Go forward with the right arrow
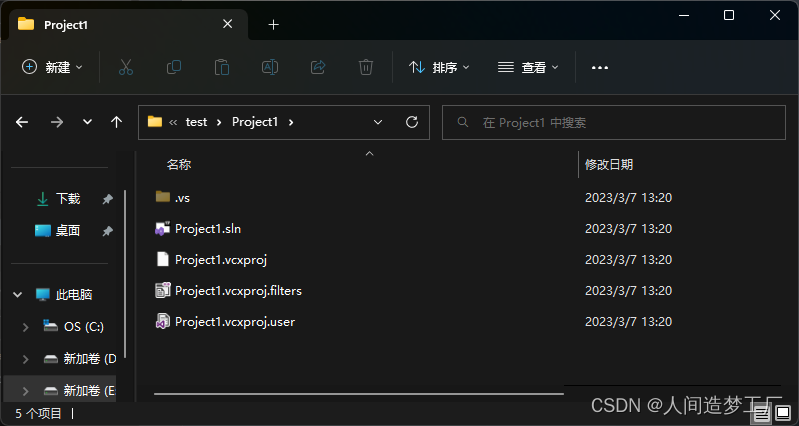The image size is (799, 426). coord(57,122)
